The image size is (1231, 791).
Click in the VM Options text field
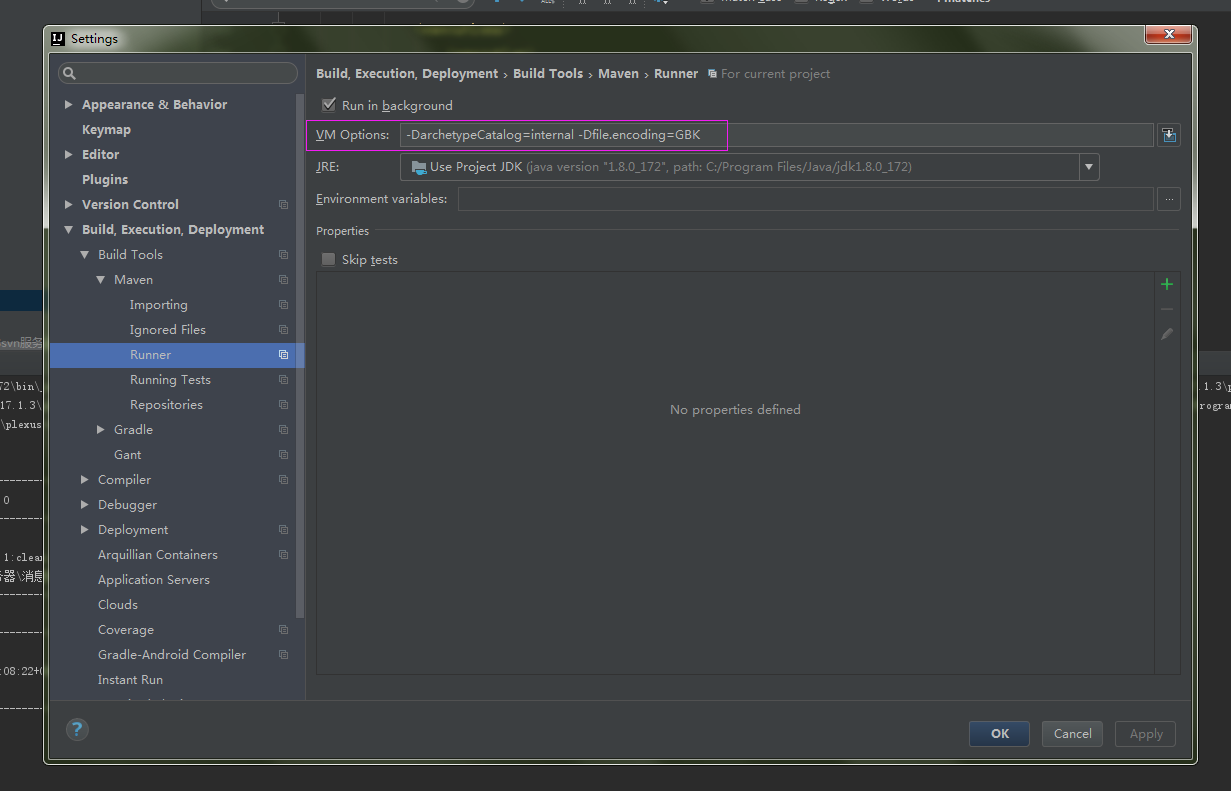776,135
